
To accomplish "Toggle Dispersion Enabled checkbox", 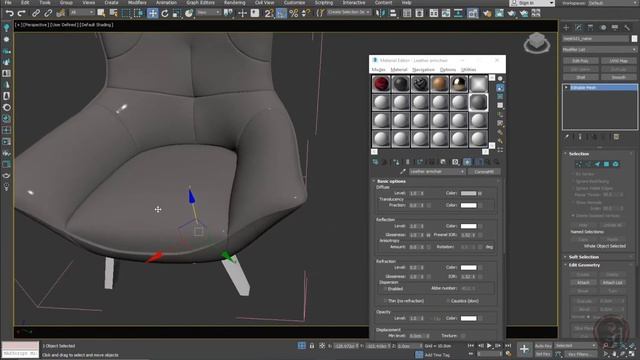I will (x=385, y=289).
